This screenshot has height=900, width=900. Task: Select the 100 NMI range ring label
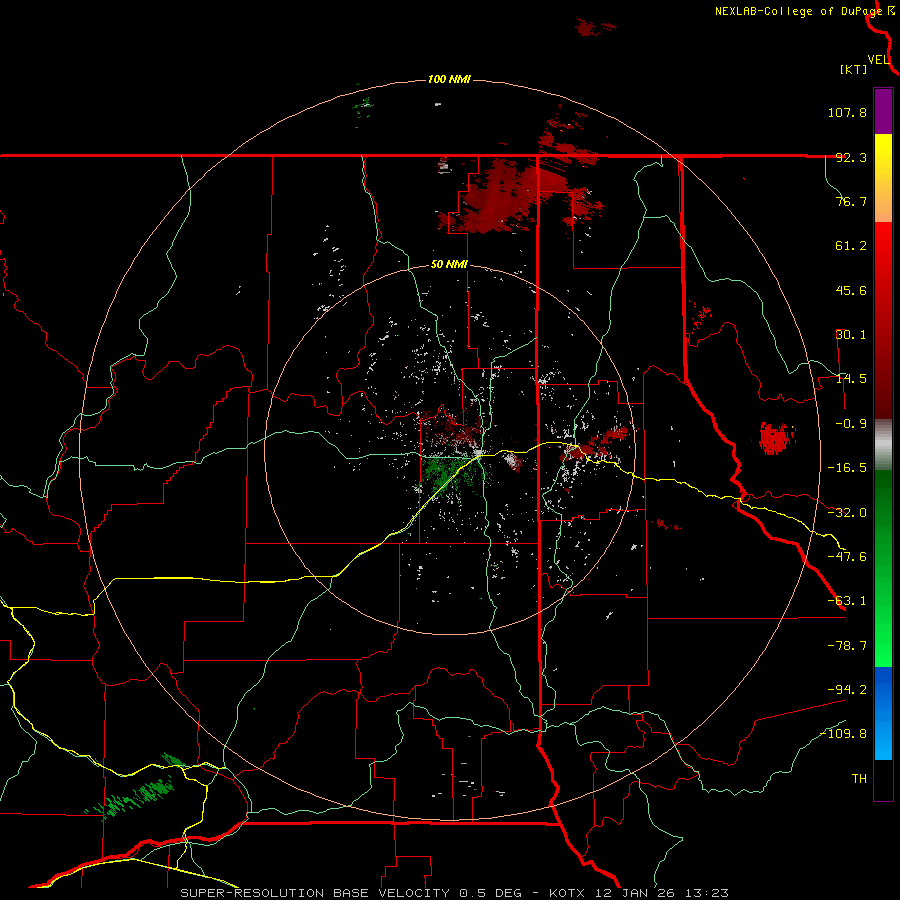coord(449,79)
